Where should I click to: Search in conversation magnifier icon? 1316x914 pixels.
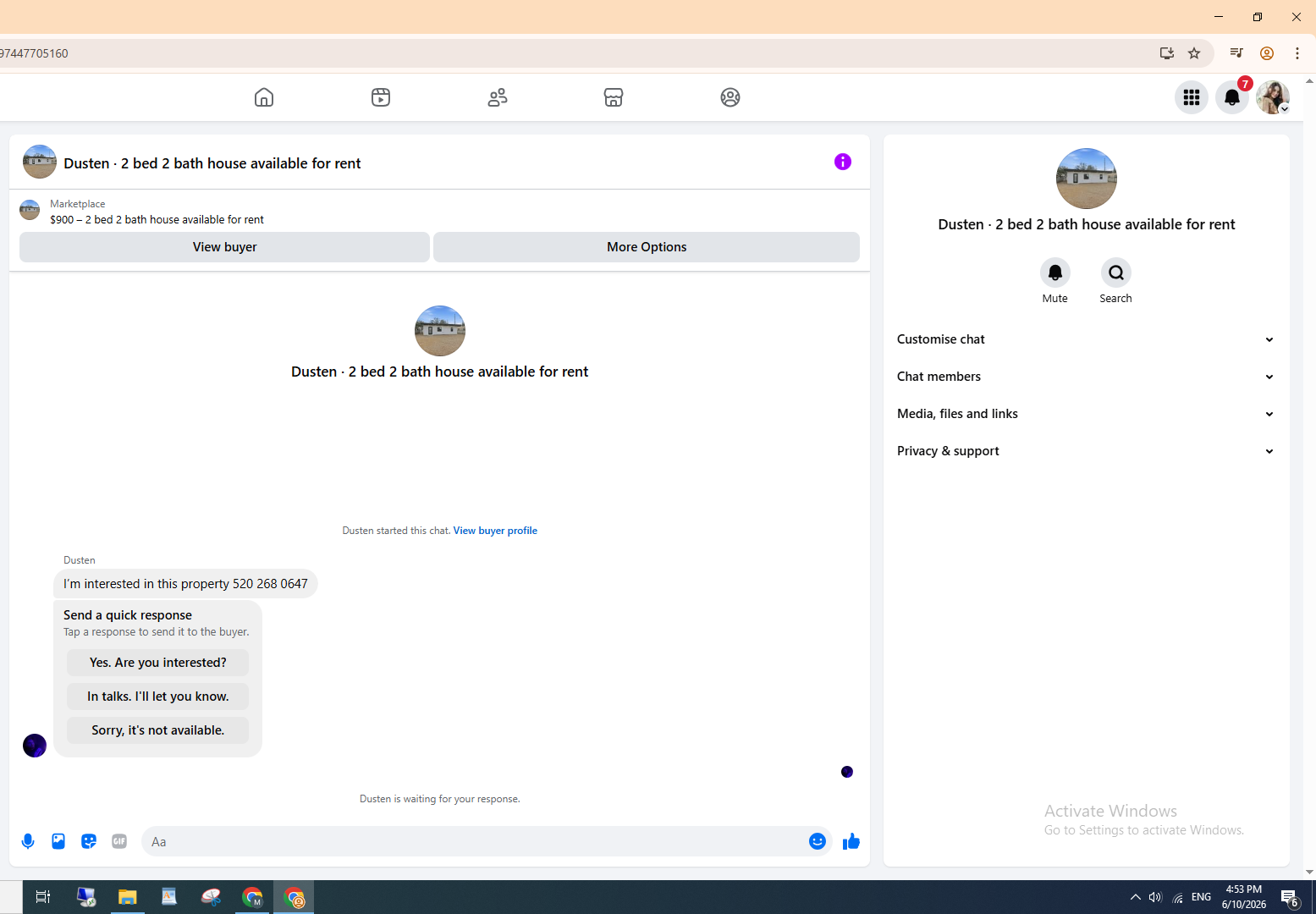(1116, 273)
